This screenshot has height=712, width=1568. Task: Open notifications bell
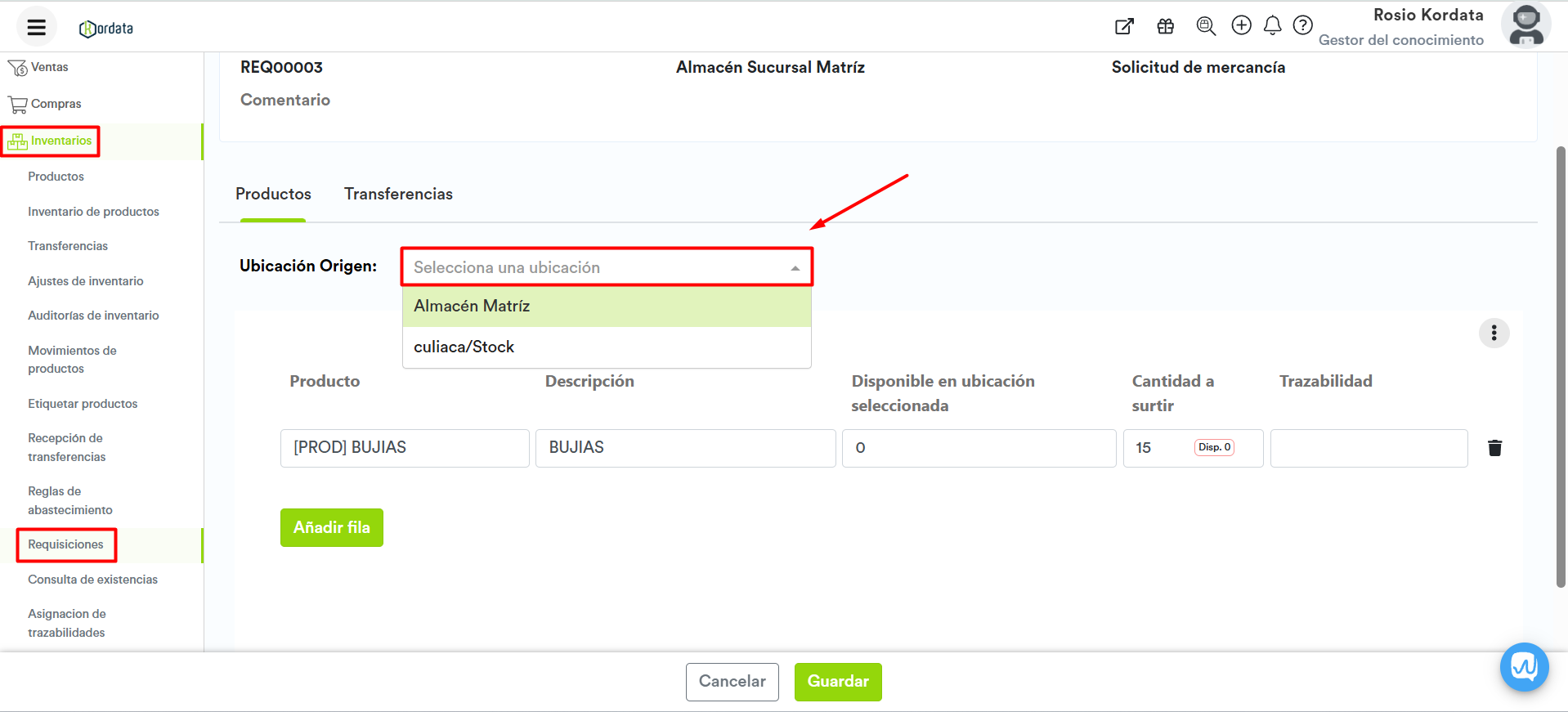(x=1272, y=26)
